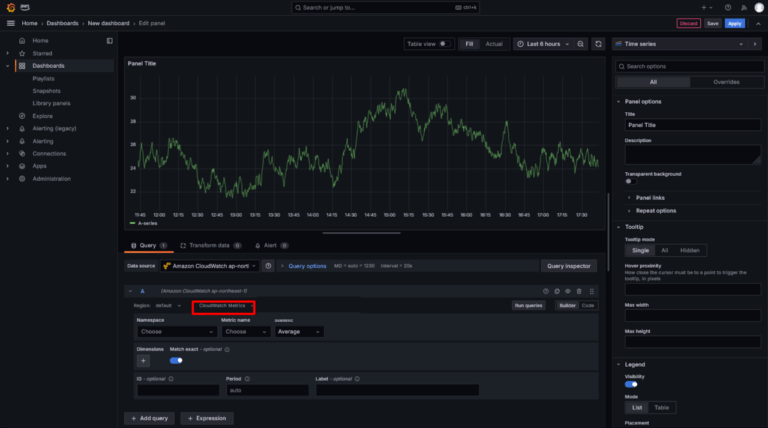Viewport: 768px width, 428px height.
Task: Dock the sidebar menu icon
Action: tap(109, 41)
